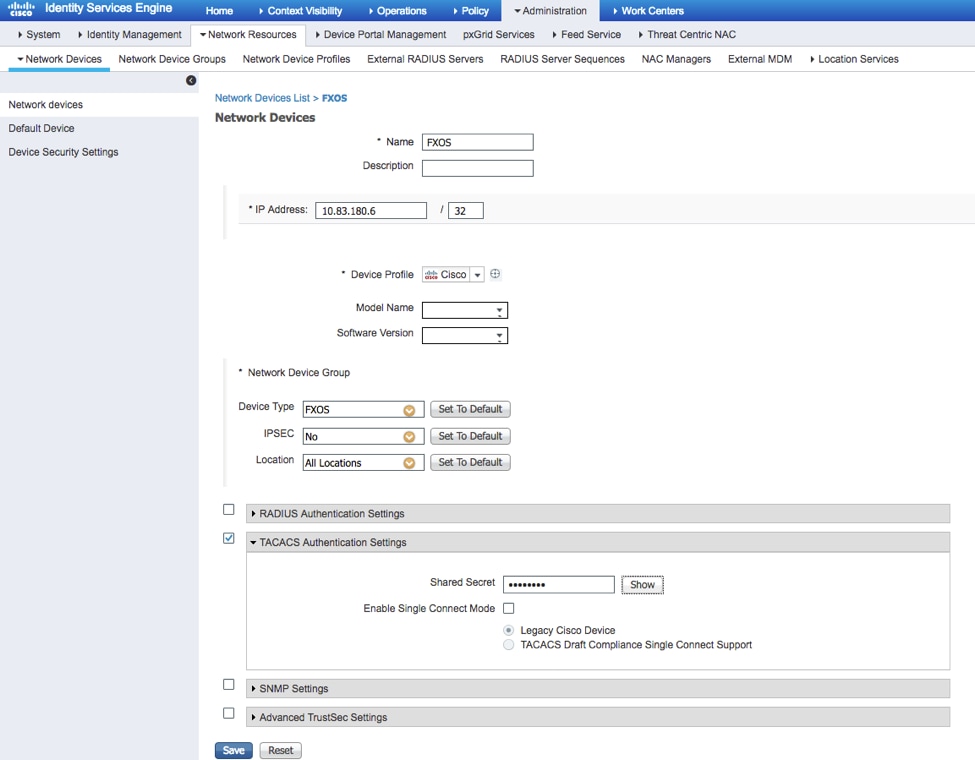The height and width of the screenshot is (760, 975).
Task: Click the Shared Secret password field
Action: point(558,585)
